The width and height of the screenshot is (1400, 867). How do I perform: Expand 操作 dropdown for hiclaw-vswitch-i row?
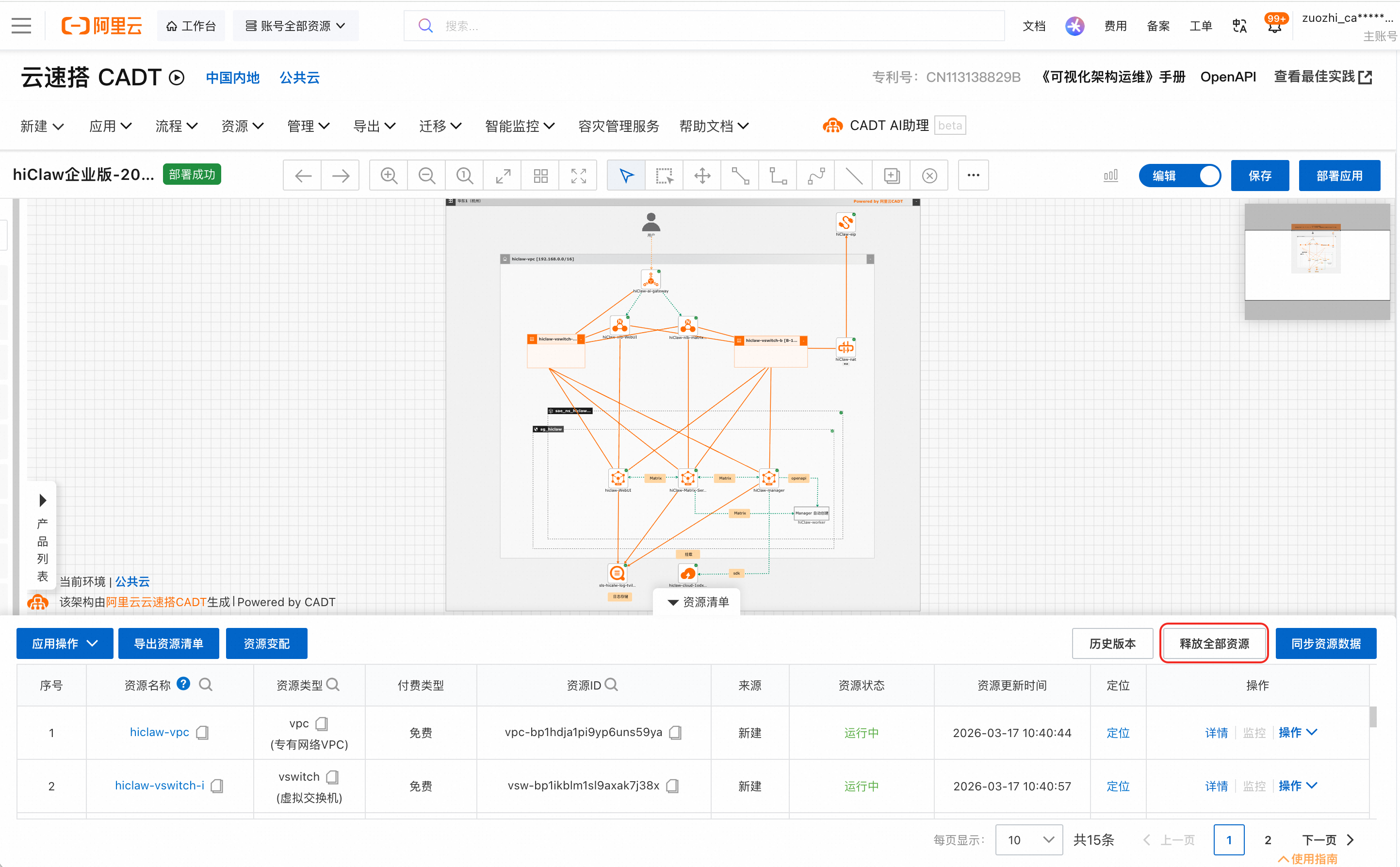(x=1298, y=786)
